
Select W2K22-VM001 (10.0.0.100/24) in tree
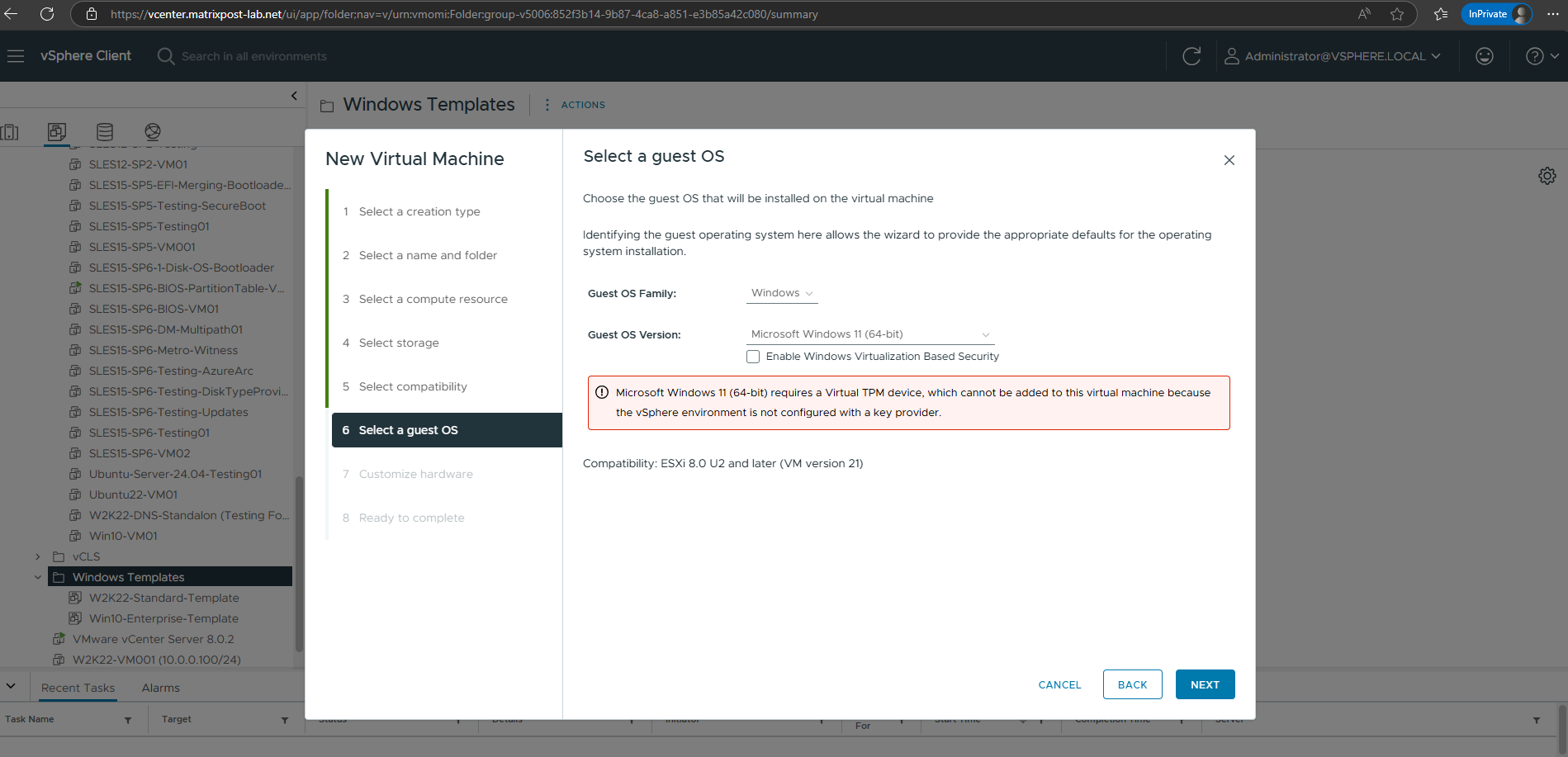tap(157, 660)
